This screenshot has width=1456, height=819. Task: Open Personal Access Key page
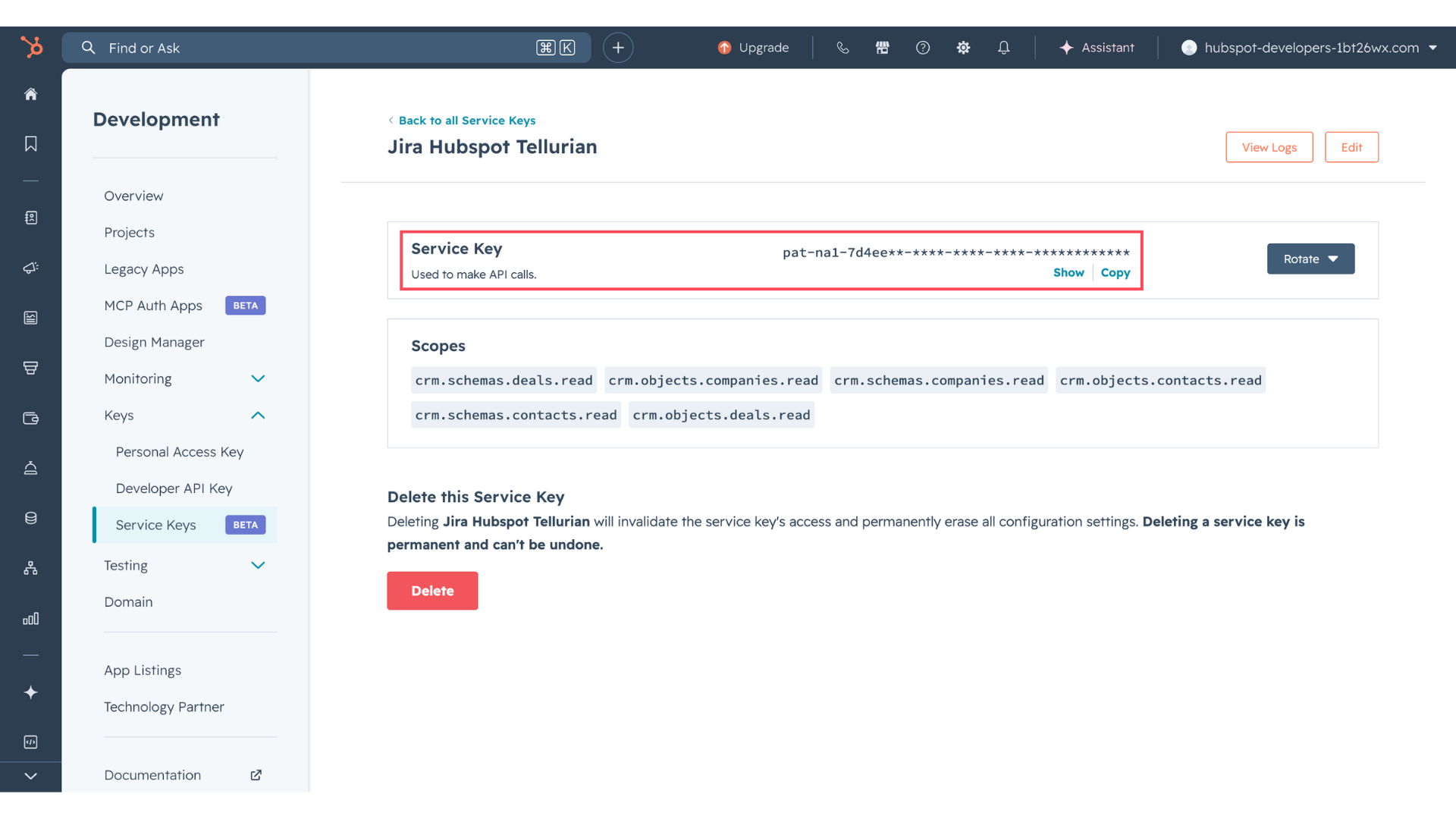pyautogui.click(x=180, y=452)
